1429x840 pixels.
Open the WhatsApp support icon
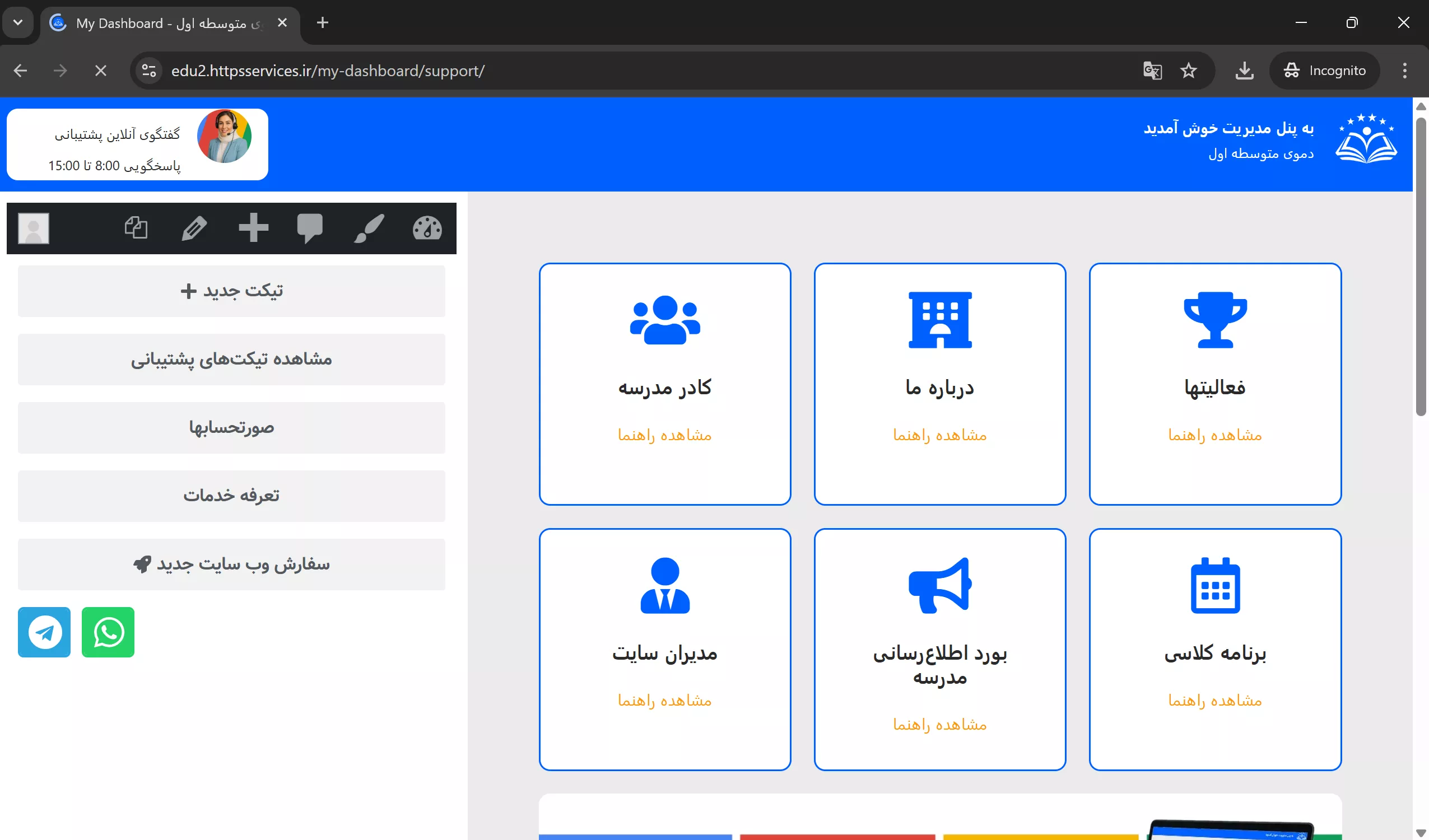click(x=108, y=632)
